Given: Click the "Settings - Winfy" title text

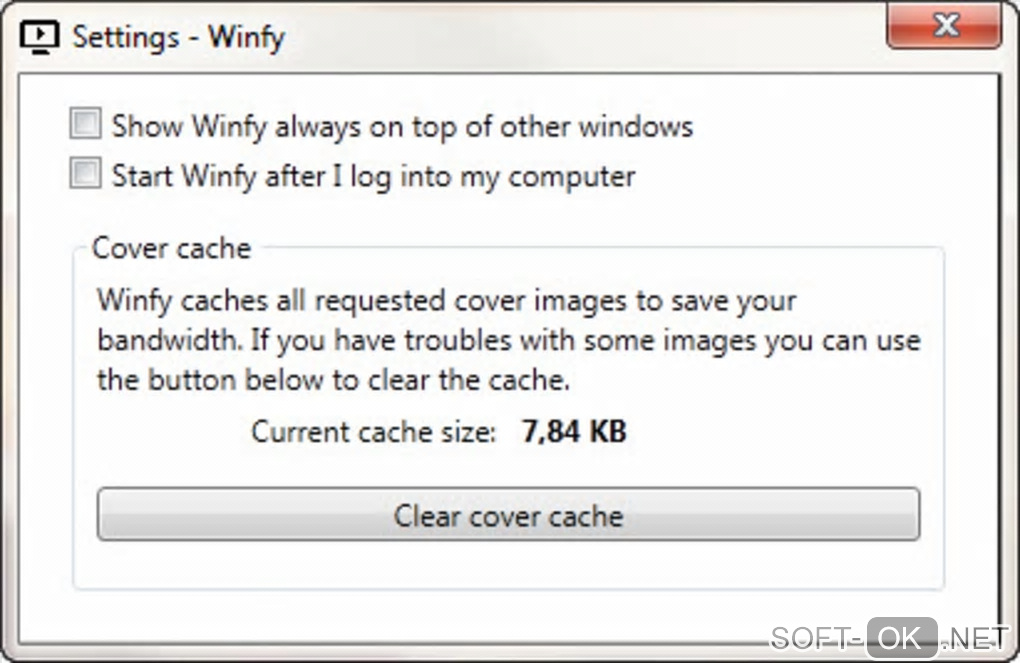Looking at the screenshot, I should (x=178, y=38).
